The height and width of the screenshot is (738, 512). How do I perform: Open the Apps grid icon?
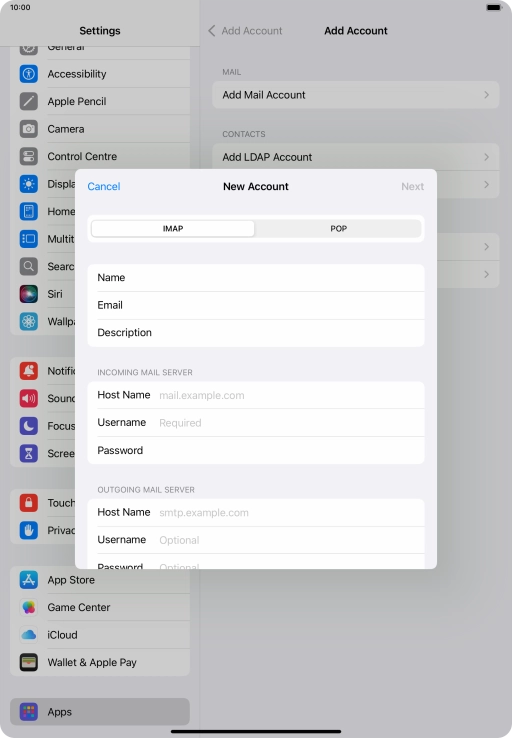coord(29,712)
